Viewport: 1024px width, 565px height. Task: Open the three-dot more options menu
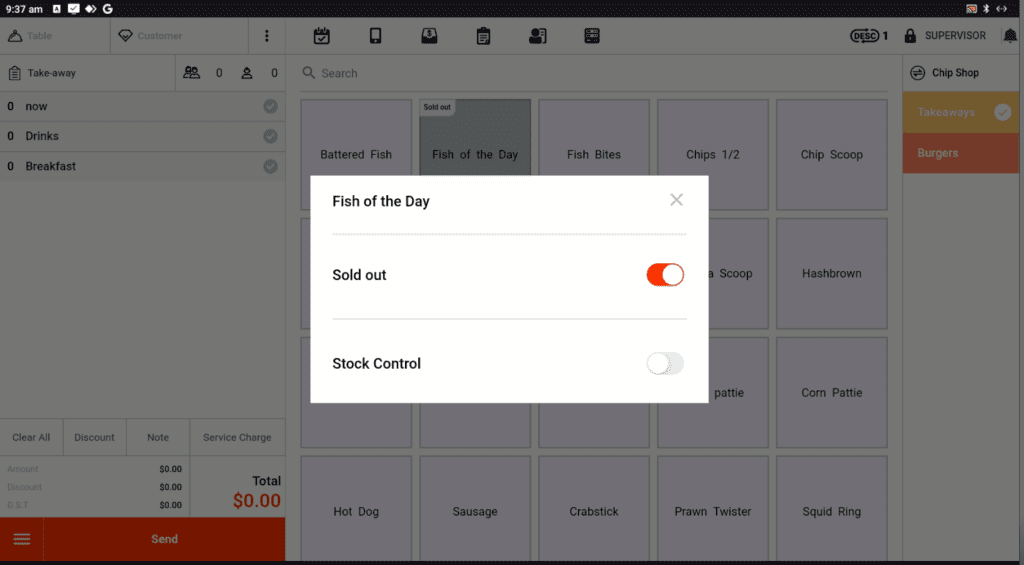click(266, 36)
